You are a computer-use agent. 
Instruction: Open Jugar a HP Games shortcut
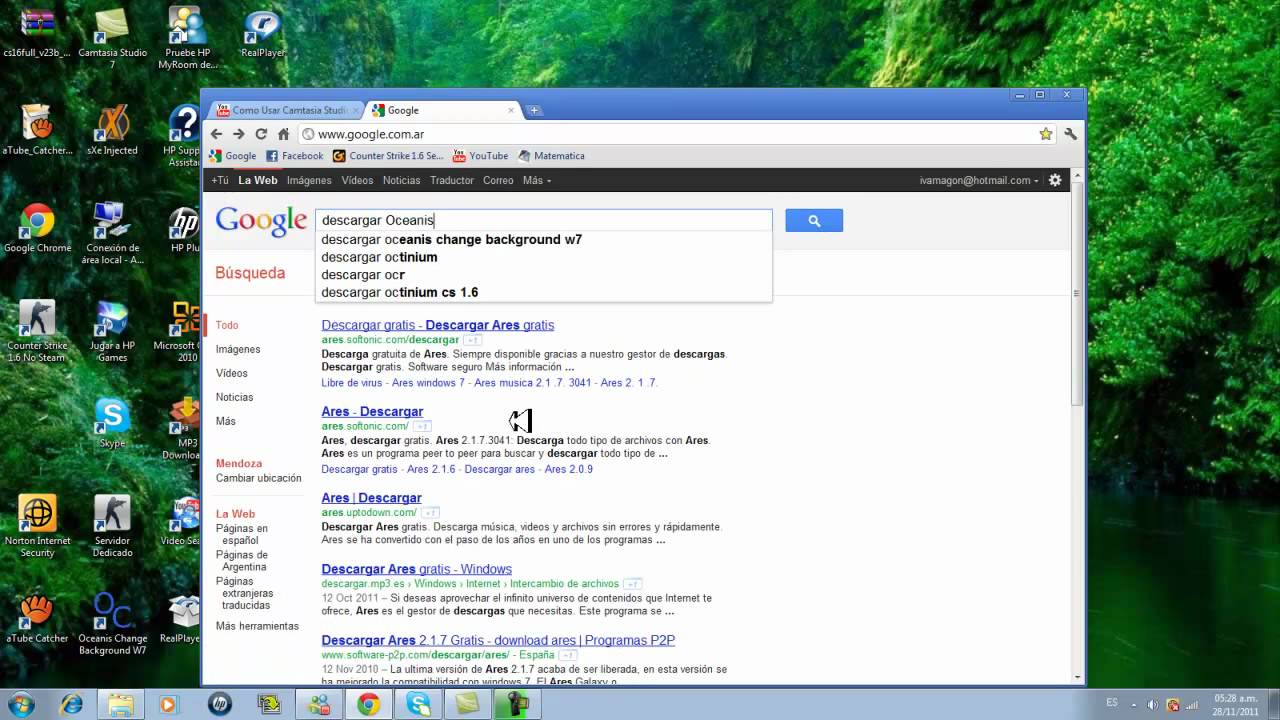pos(112,332)
